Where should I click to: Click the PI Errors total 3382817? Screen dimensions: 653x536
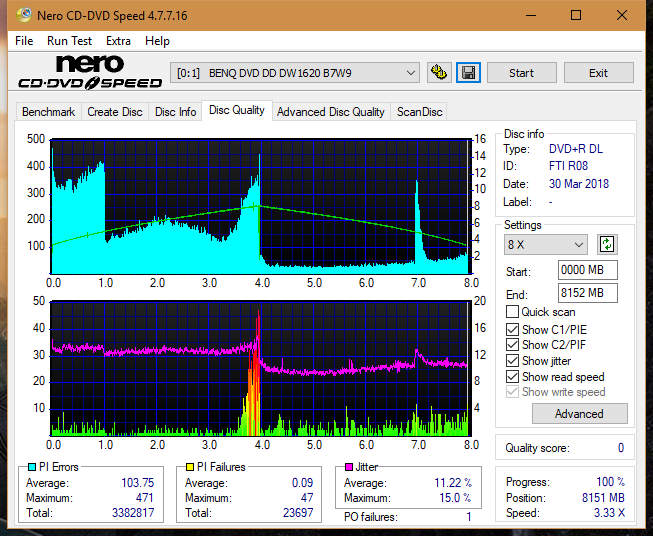coord(133,513)
